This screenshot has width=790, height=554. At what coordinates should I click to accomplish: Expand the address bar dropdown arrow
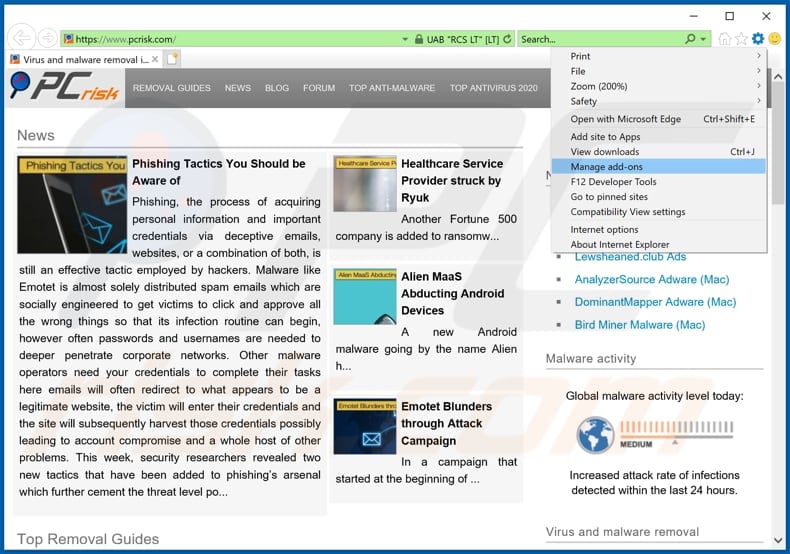click(405, 39)
